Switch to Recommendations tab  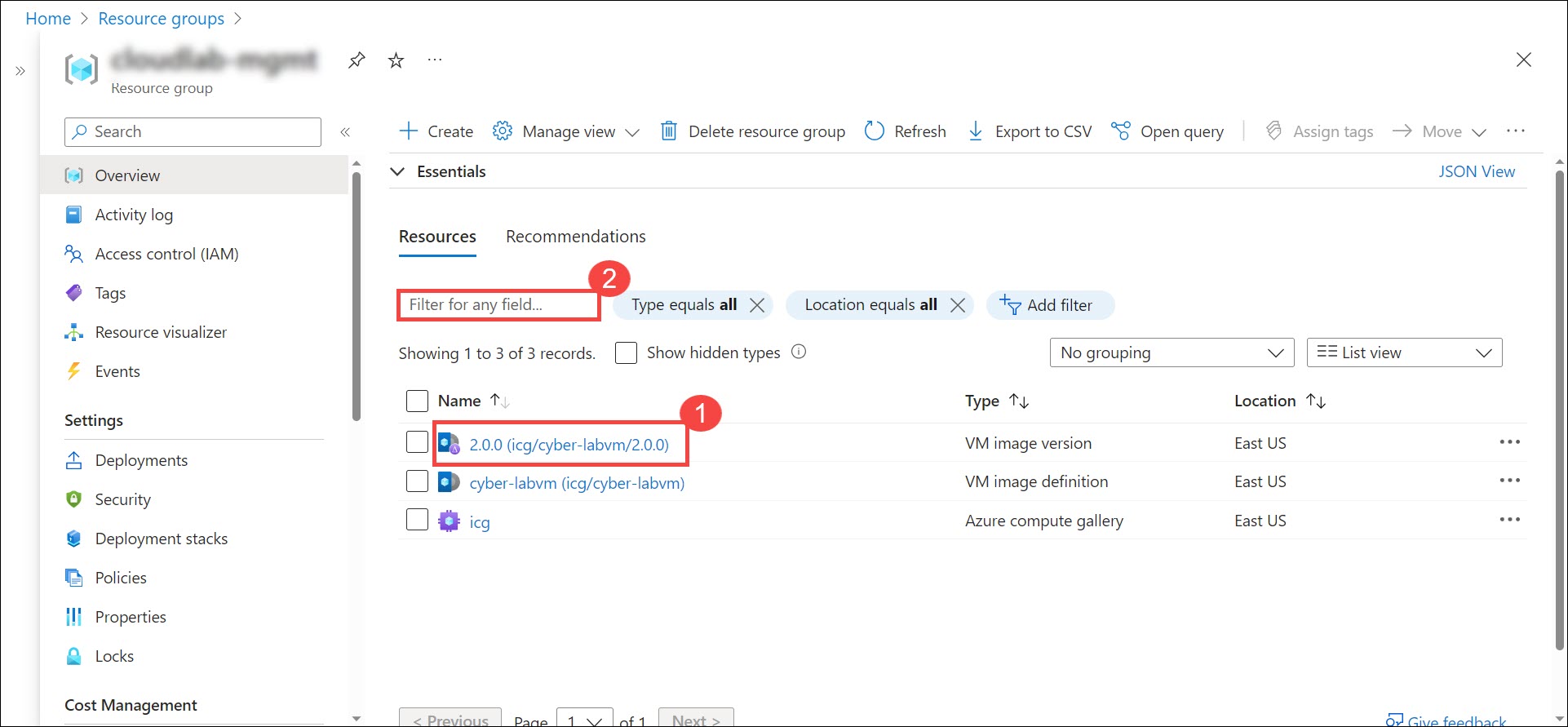click(x=576, y=237)
